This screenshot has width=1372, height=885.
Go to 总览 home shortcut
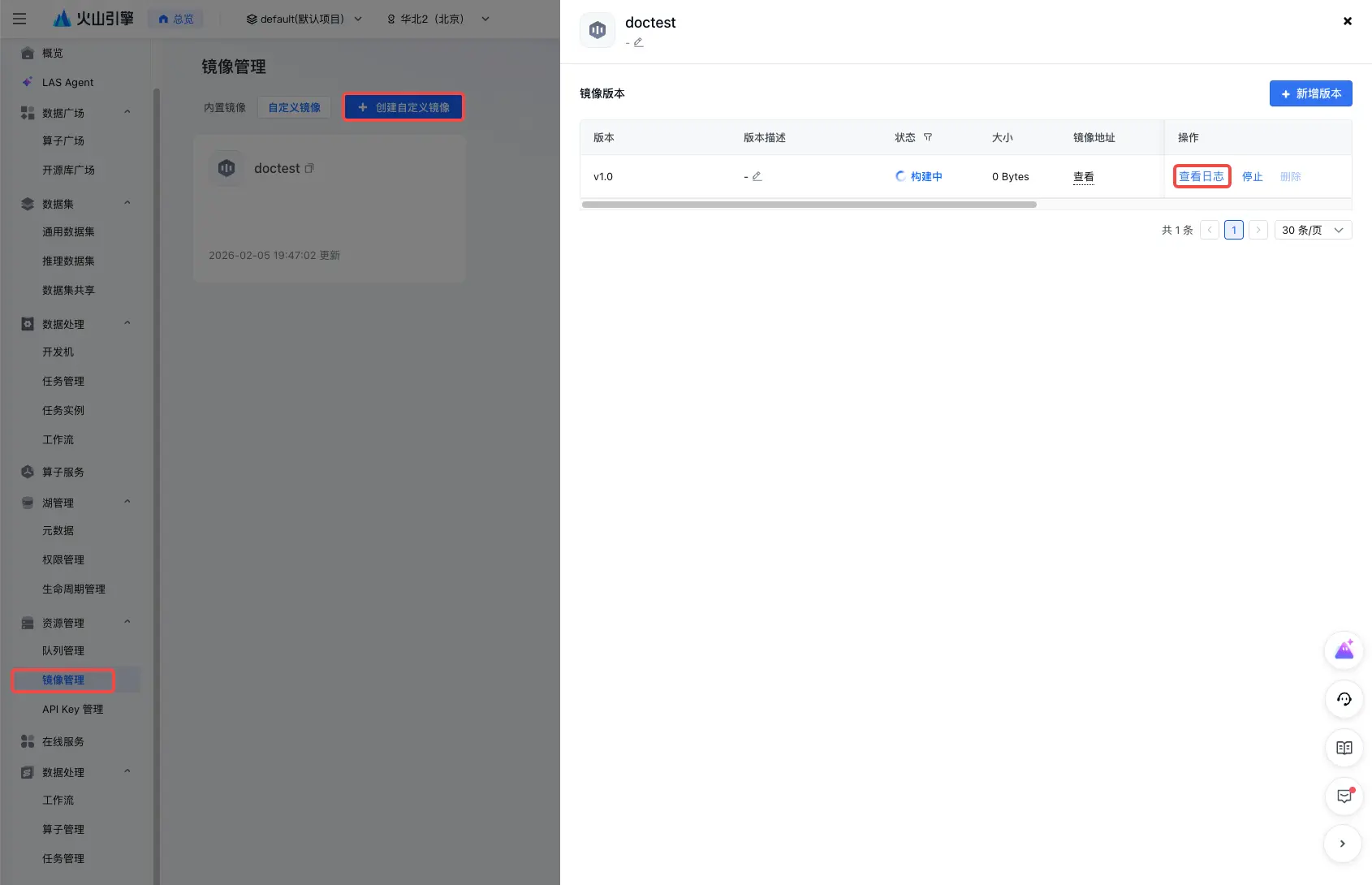(176, 19)
